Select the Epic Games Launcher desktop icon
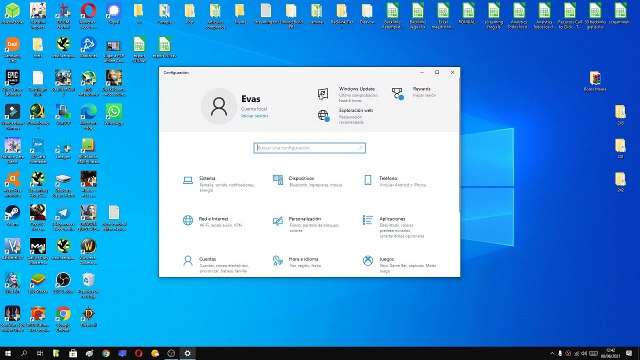 pos(13,83)
